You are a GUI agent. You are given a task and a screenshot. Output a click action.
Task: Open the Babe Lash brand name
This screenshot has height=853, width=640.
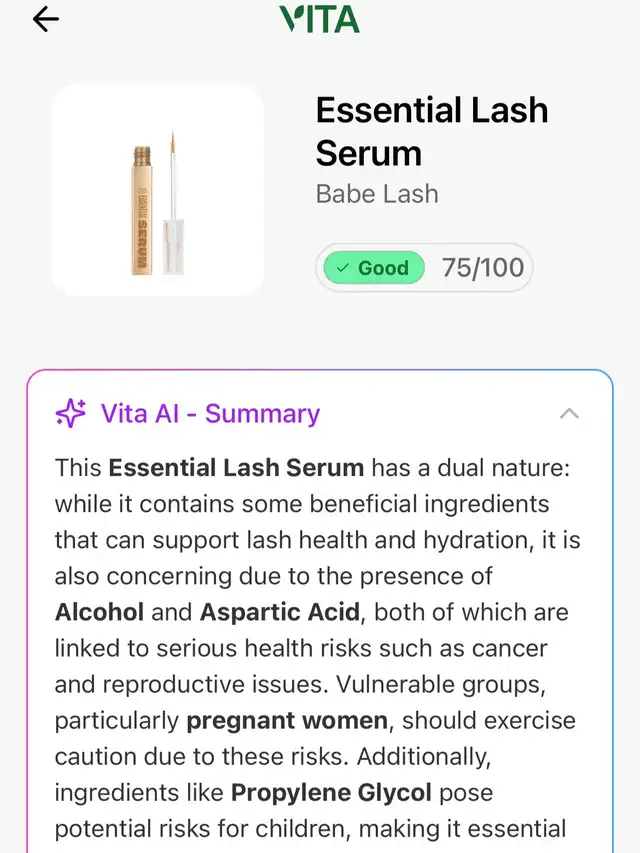(377, 193)
